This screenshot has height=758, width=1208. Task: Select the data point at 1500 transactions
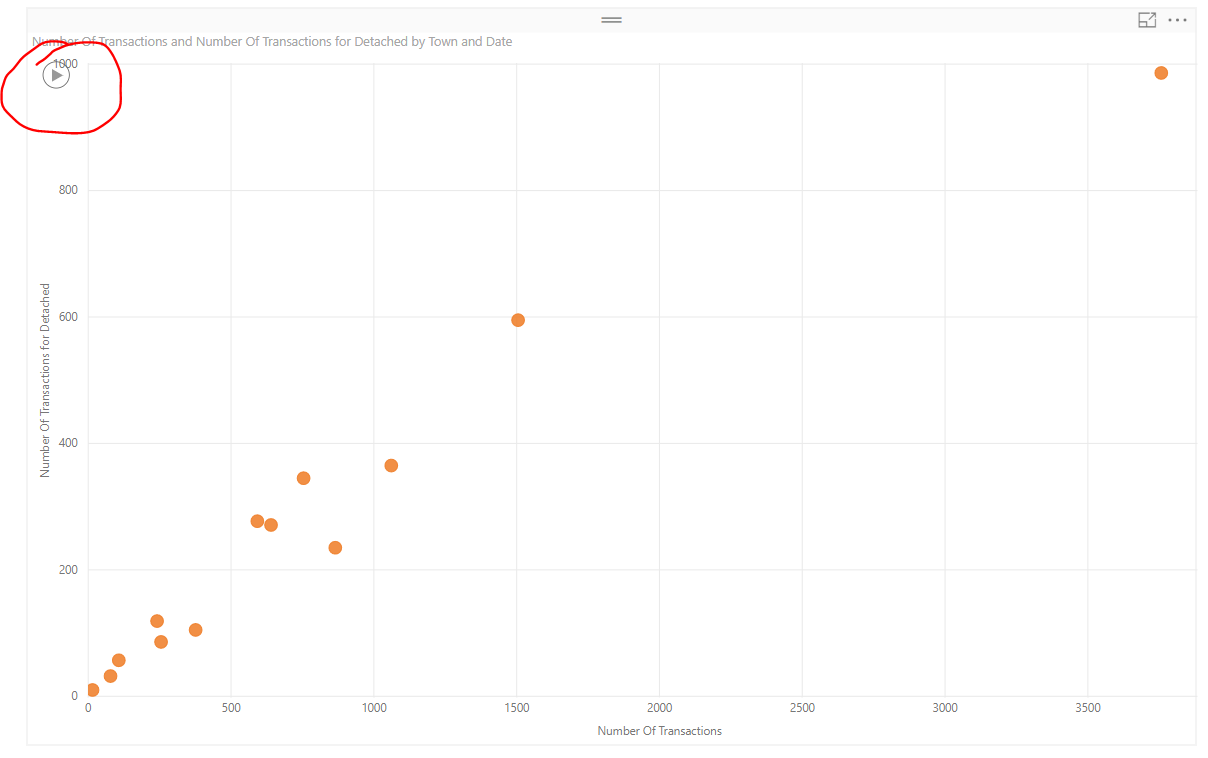518,320
